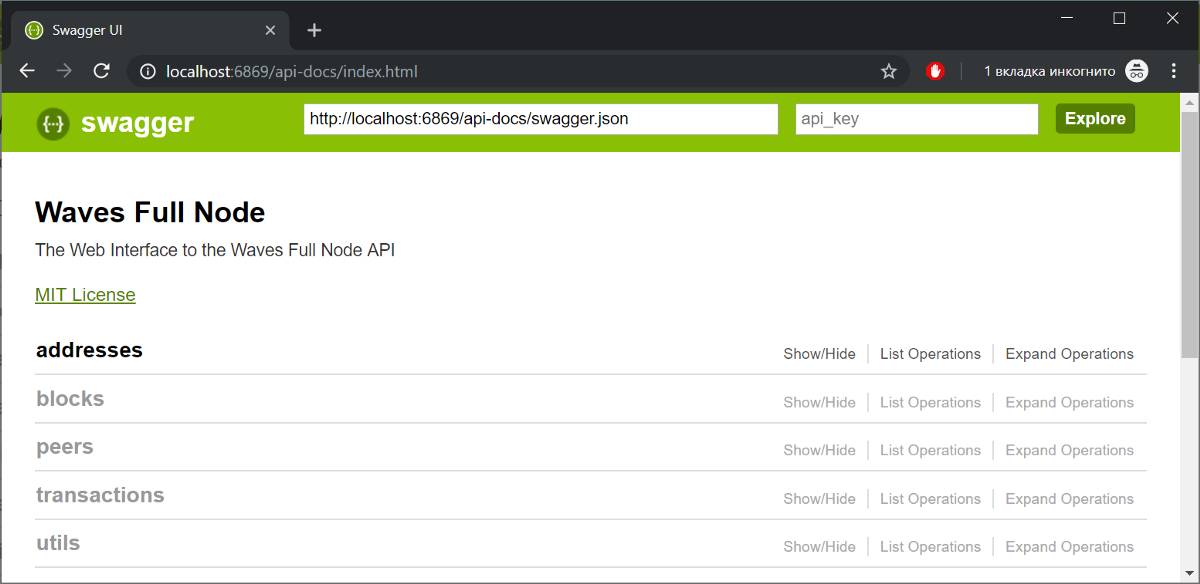
Task: Reload the page with refresh icon
Action: pyautogui.click(x=101, y=71)
